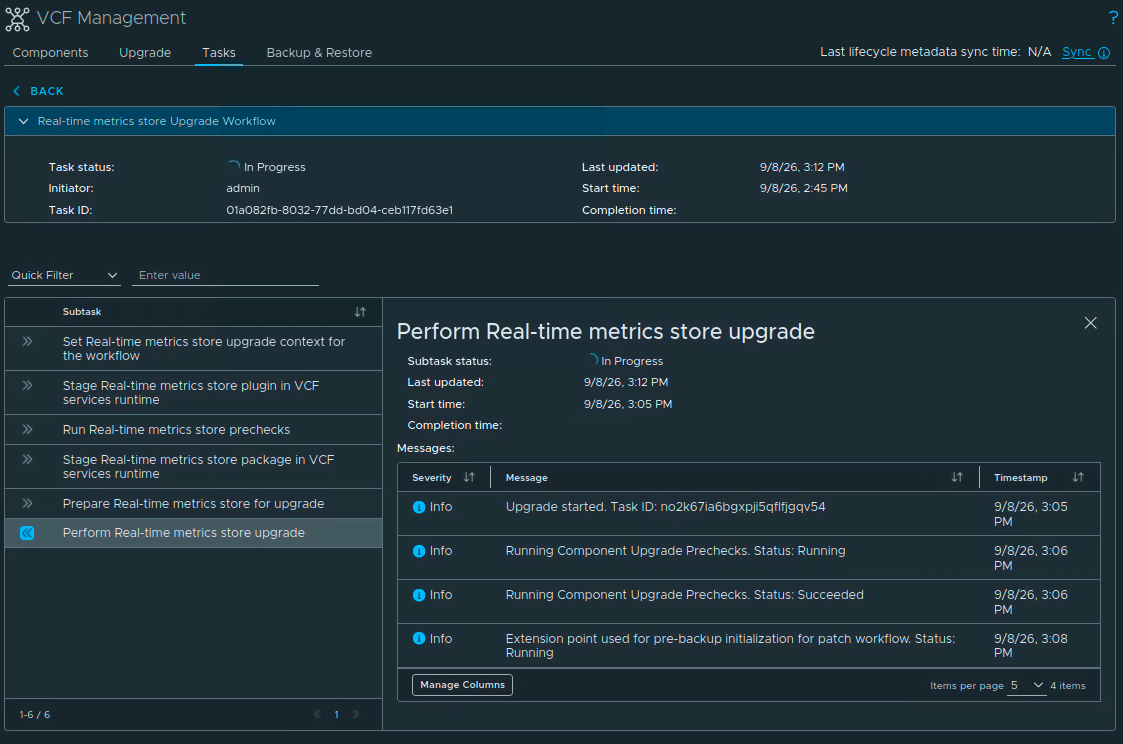
Task: Expand details for Stage package subtask
Action: [27, 460]
